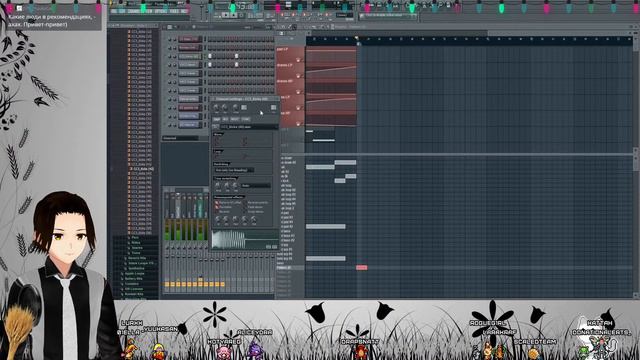Screen dimensions: 640x360
Task: Mute the 'drones LP' playlist track
Action: (x=298, y=76)
